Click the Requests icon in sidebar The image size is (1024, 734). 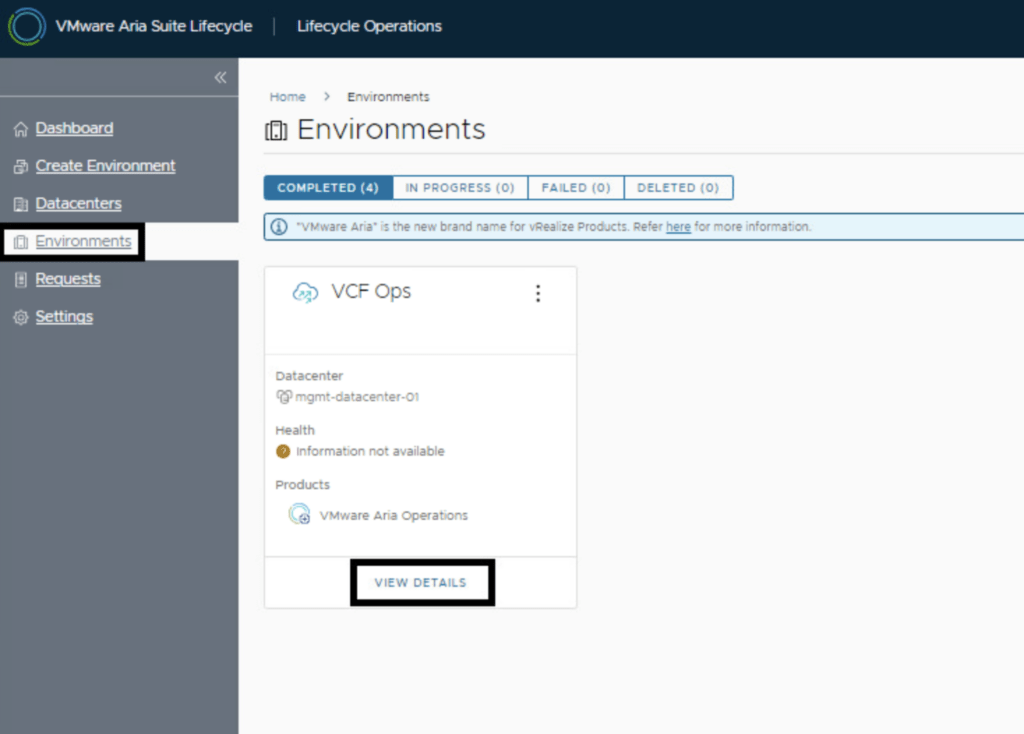[20, 280]
